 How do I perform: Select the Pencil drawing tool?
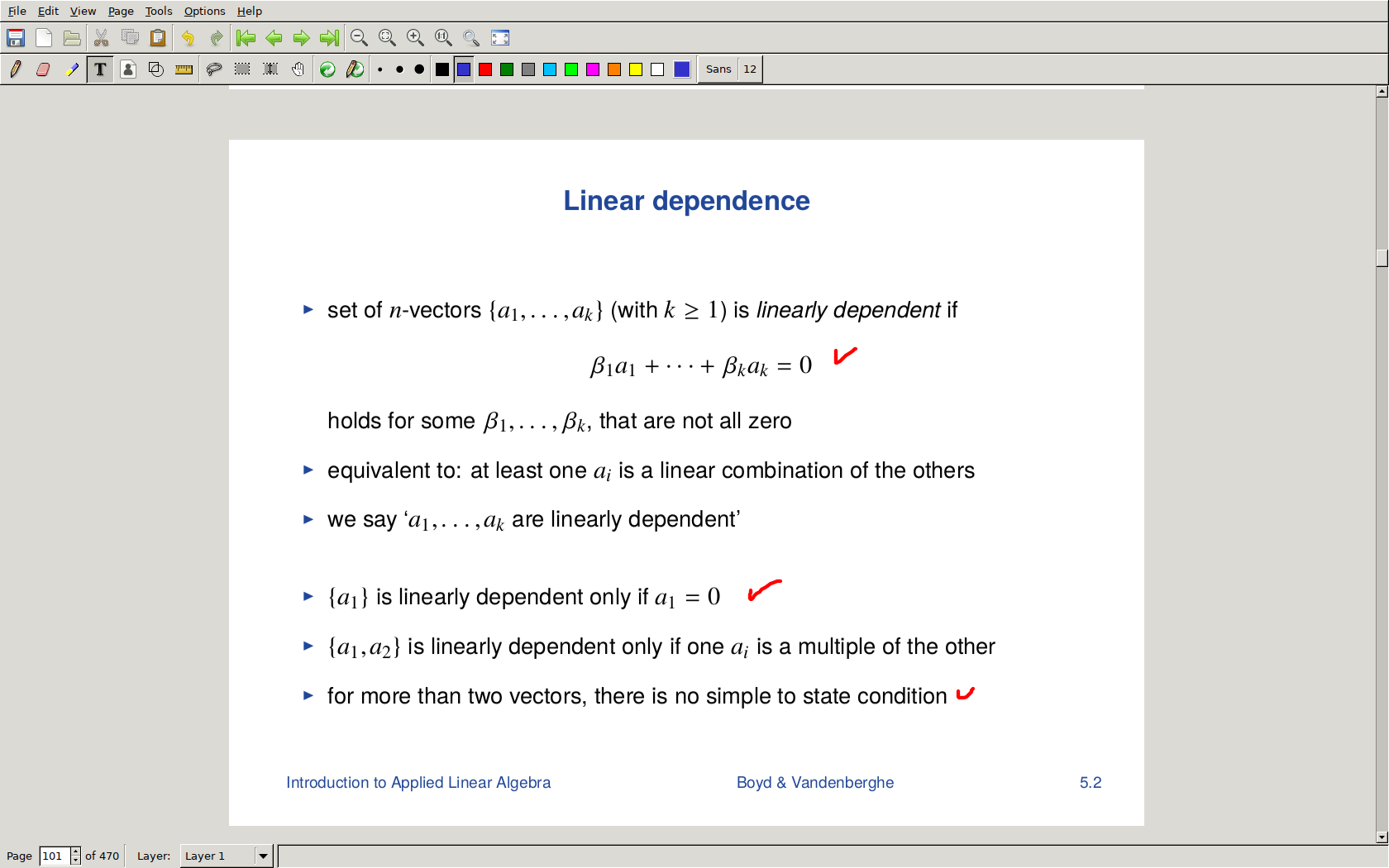15,69
